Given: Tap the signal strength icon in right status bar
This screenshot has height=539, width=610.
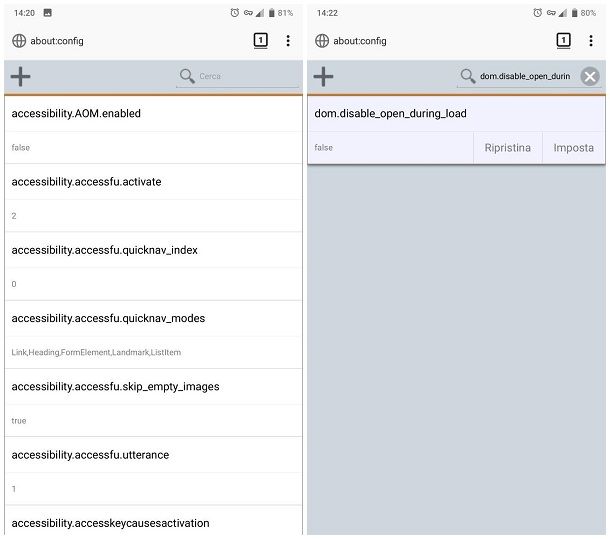Looking at the screenshot, I should (563, 13).
